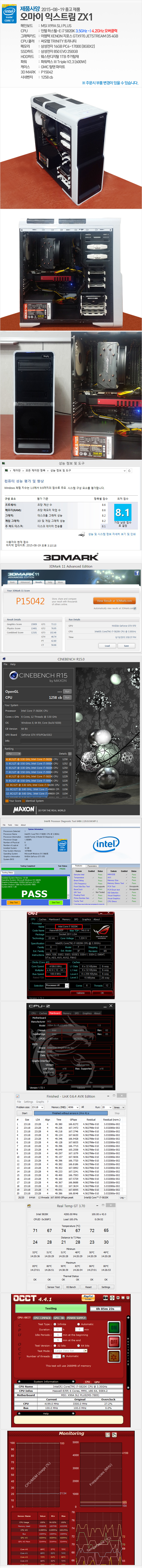
Task: Open the Settings menu in LinX
Action: [29, 1102]
